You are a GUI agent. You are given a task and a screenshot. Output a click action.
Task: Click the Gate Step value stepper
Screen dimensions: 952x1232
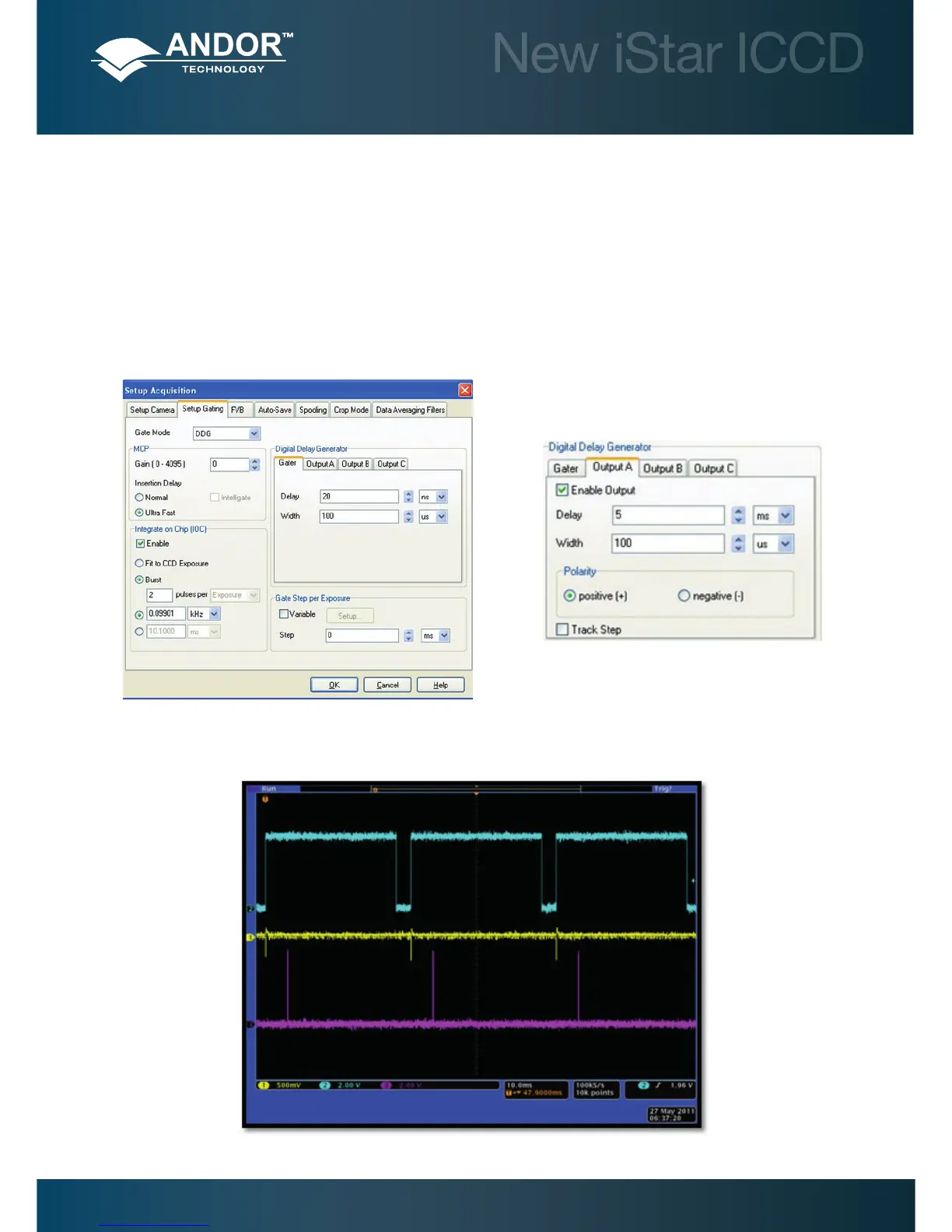[x=408, y=635]
